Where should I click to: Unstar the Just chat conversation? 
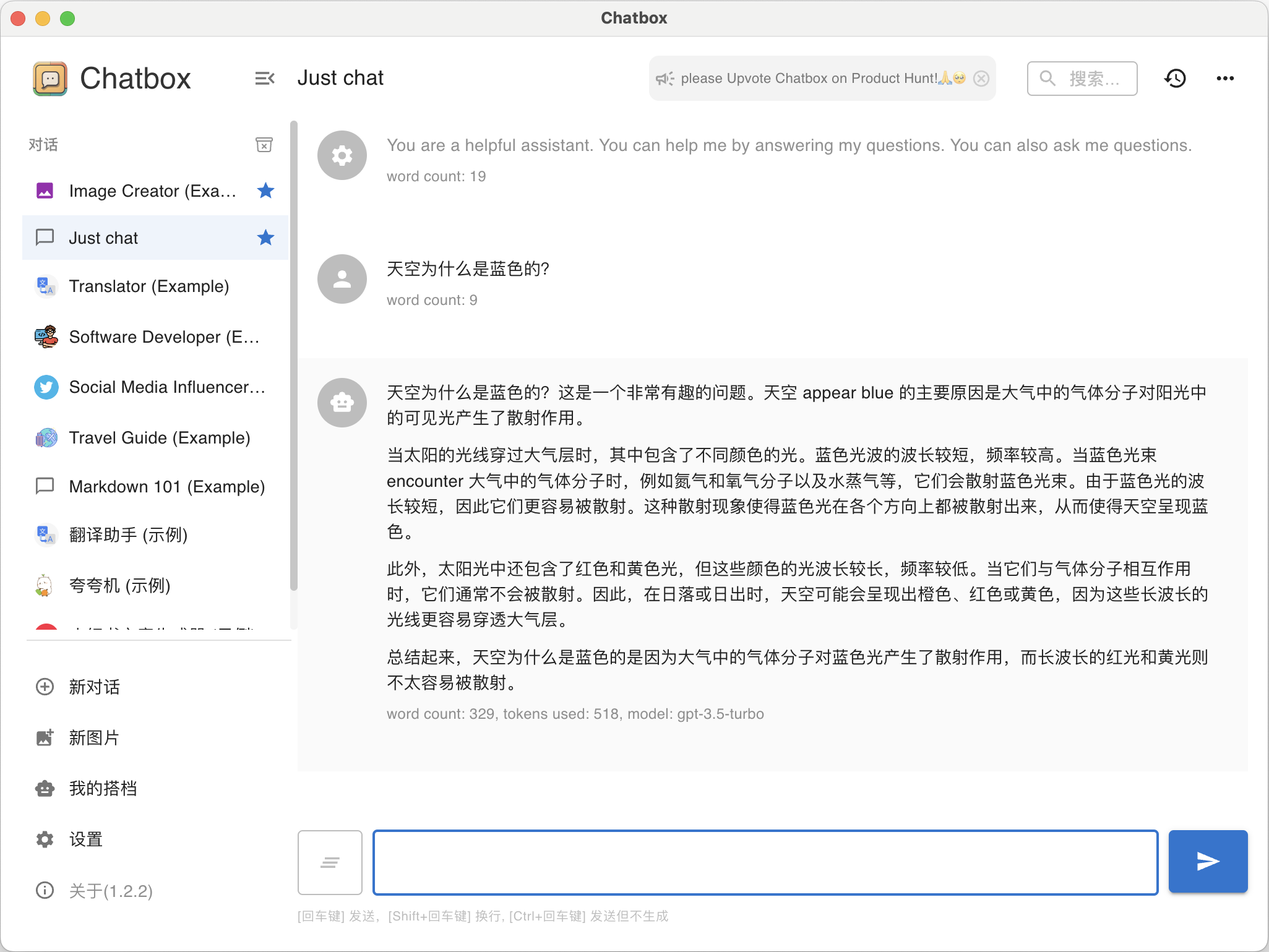265,238
